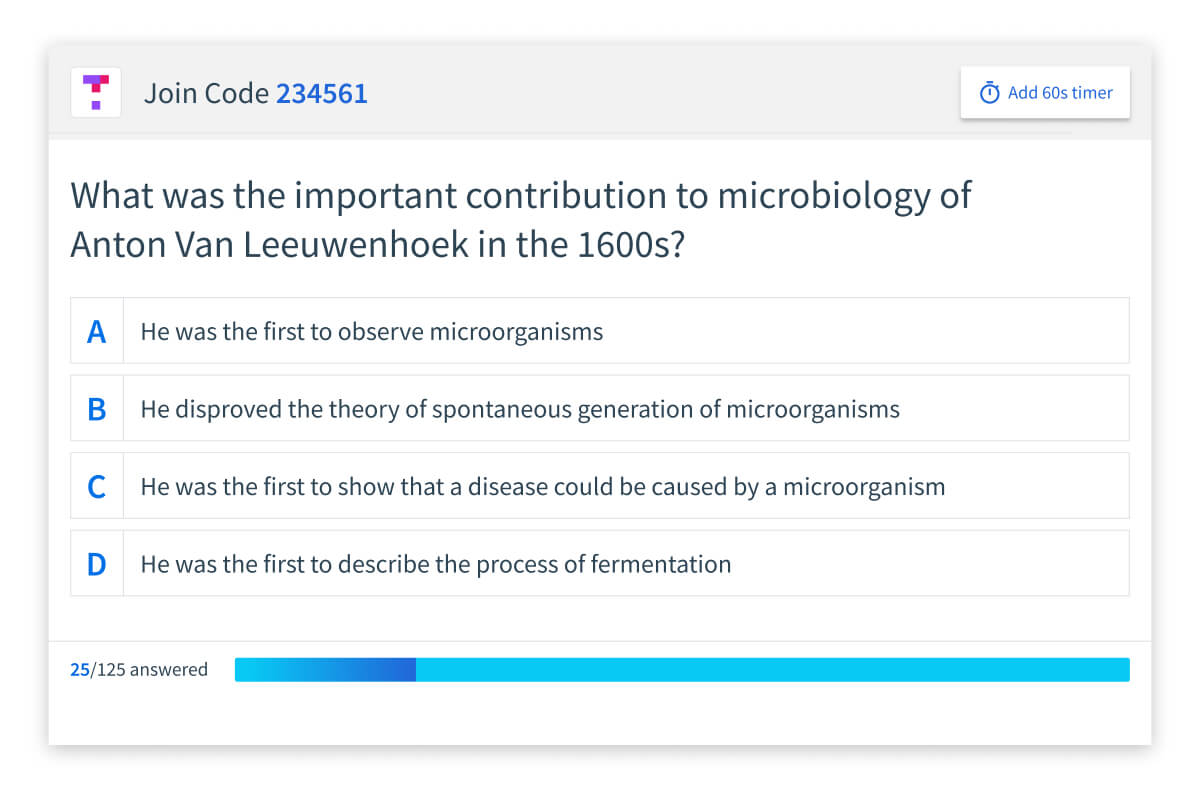Choose answer about disproving spontaneous generation
1200x800 pixels.
click(x=600, y=408)
